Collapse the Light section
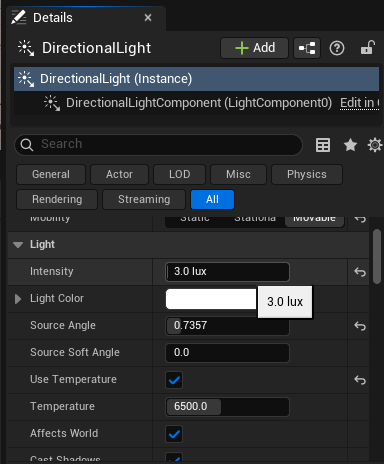384x464 pixels. click(18, 245)
